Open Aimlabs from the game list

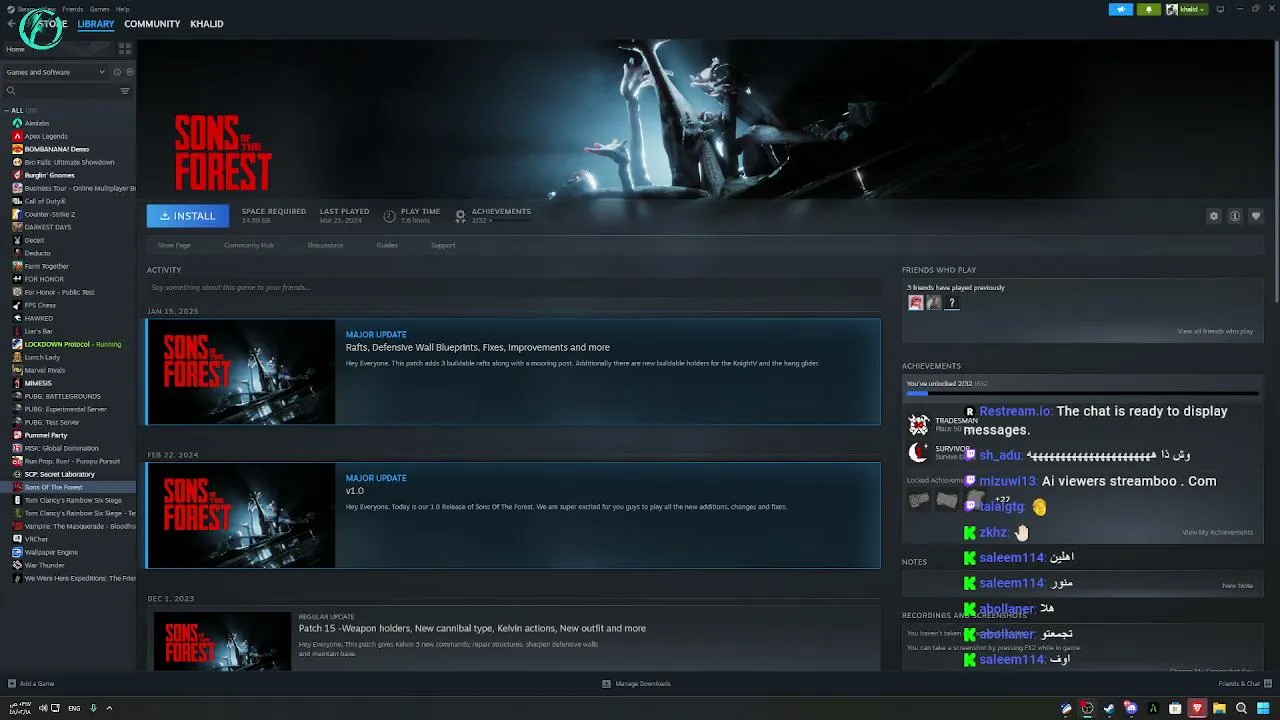37,123
